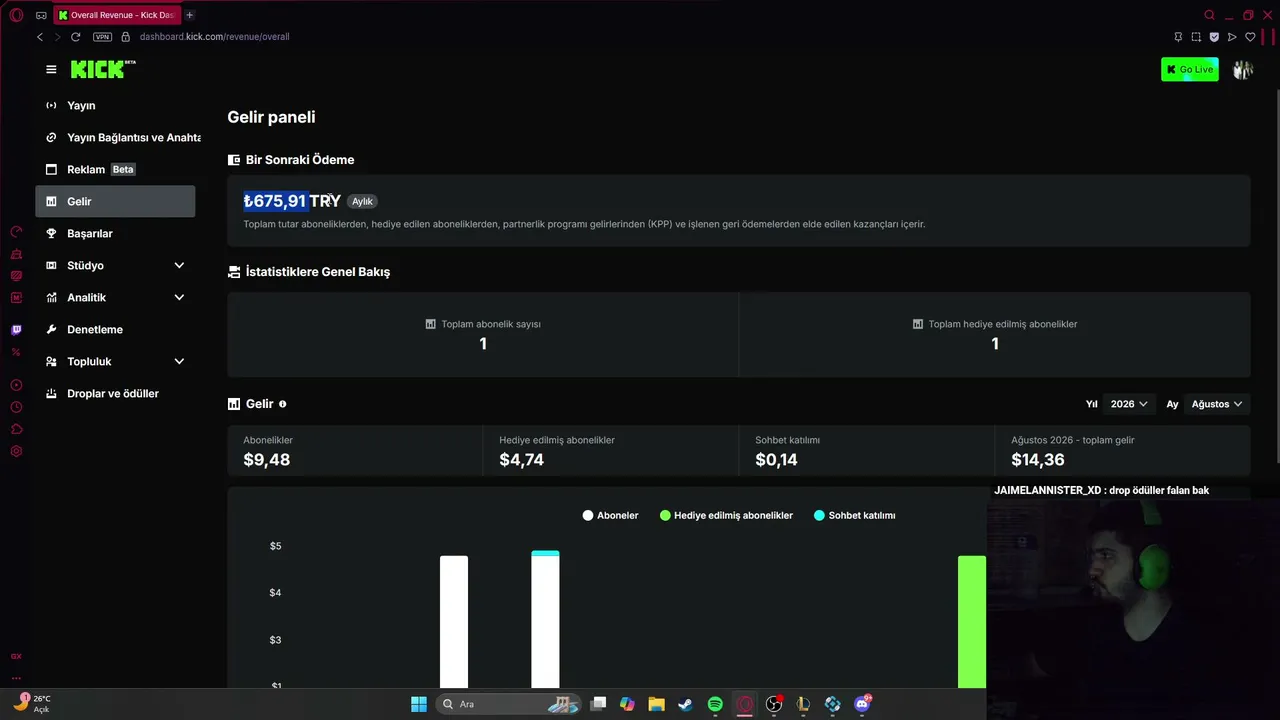
Task: Open the Opera main menu icon
Action: coord(16,15)
